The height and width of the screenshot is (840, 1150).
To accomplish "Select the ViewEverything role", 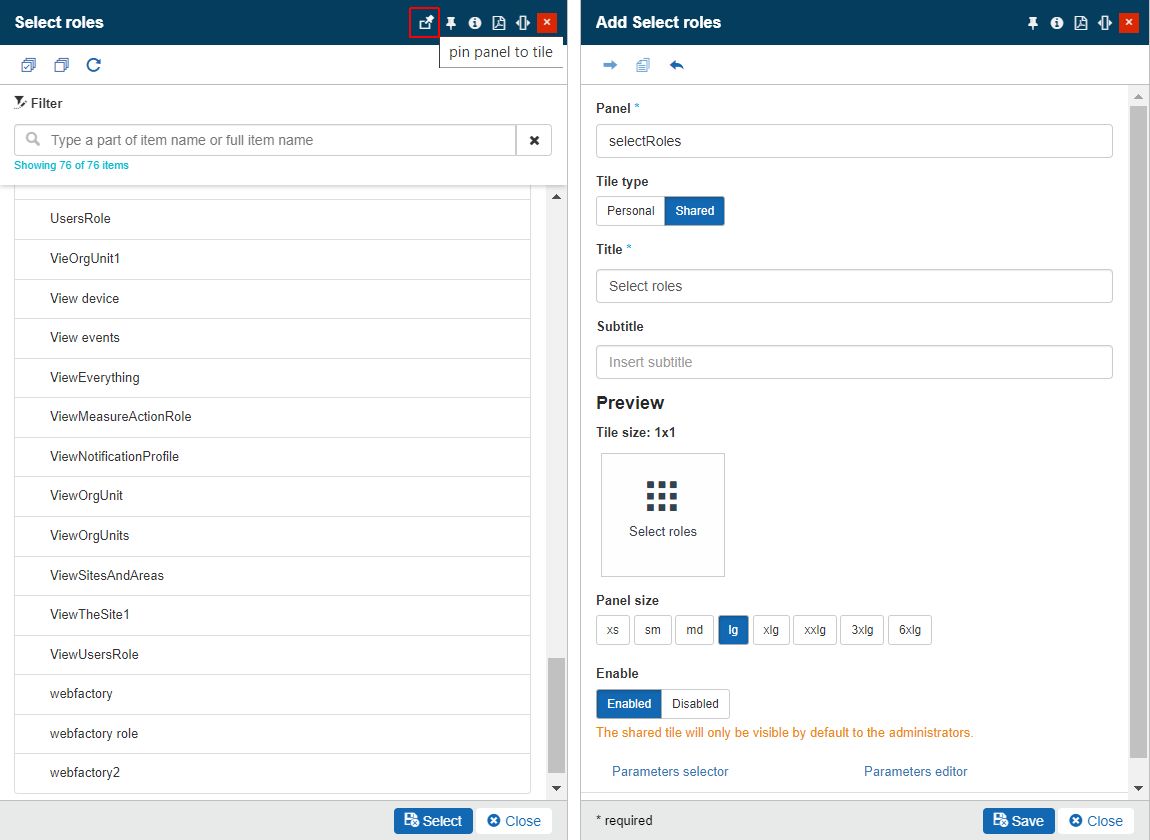I will (x=95, y=378).
